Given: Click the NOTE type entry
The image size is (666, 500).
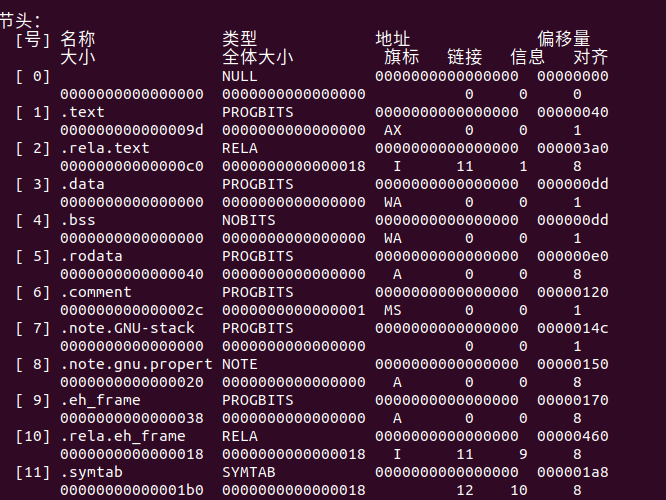Looking at the screenshot, I should click(240, 364).
